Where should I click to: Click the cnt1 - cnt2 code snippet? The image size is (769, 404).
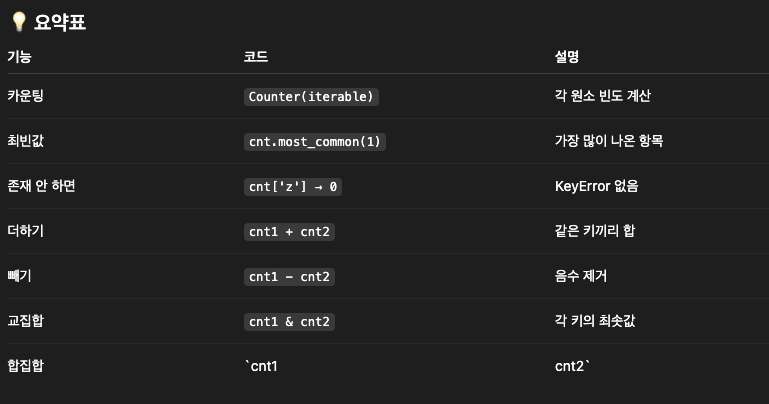click(x=289, y=277)
